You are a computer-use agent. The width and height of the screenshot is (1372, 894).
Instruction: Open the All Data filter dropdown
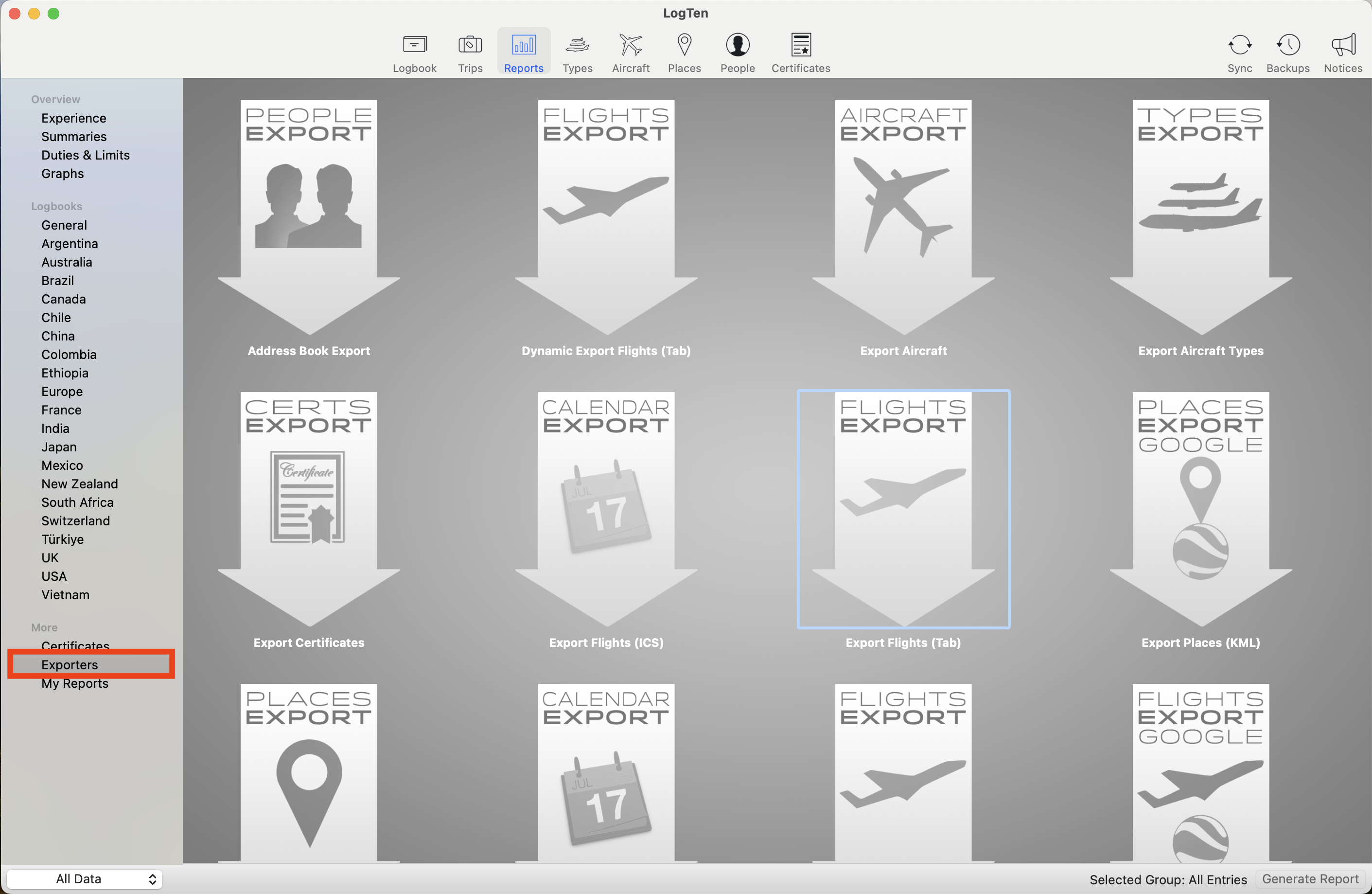[x=85, y=879]
